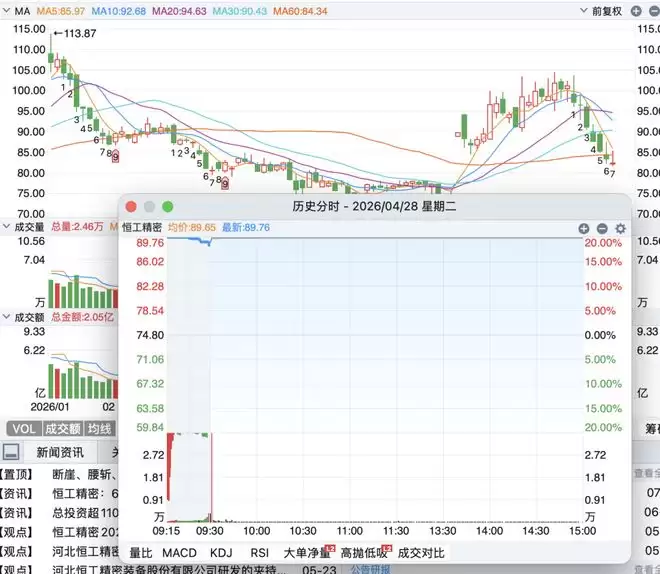
Task: Click the panel collapse icon beside 新闻资讯
Action: [11, 452]
